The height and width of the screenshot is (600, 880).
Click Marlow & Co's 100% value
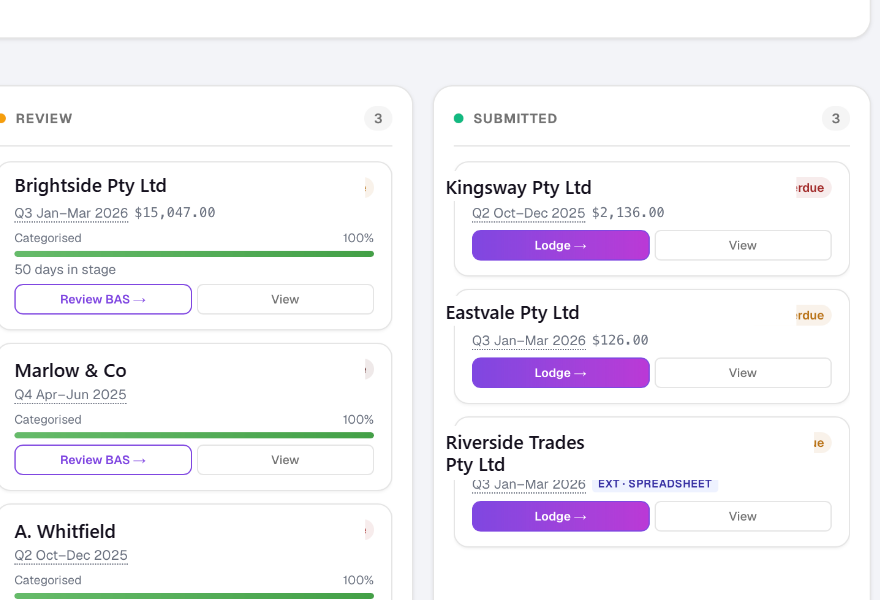(358, 419)
